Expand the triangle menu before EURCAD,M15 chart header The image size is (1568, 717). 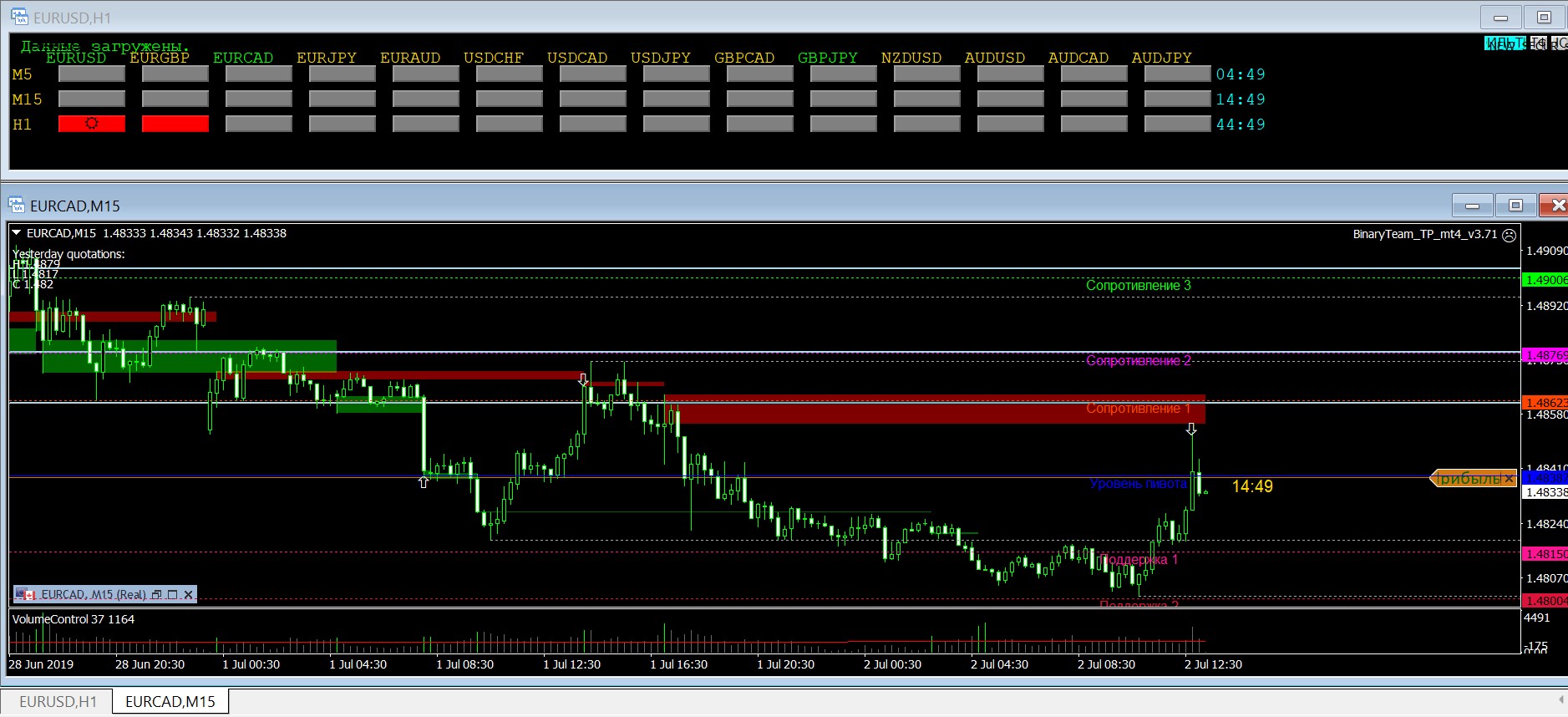[x=17, y=233]
